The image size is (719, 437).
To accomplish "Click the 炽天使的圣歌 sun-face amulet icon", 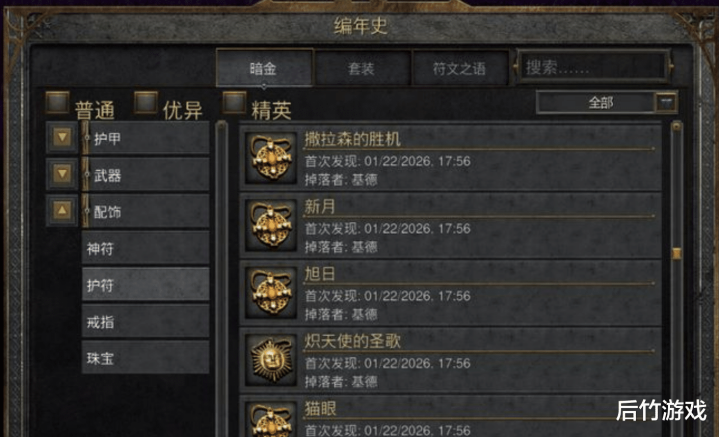I will [271, 360].
